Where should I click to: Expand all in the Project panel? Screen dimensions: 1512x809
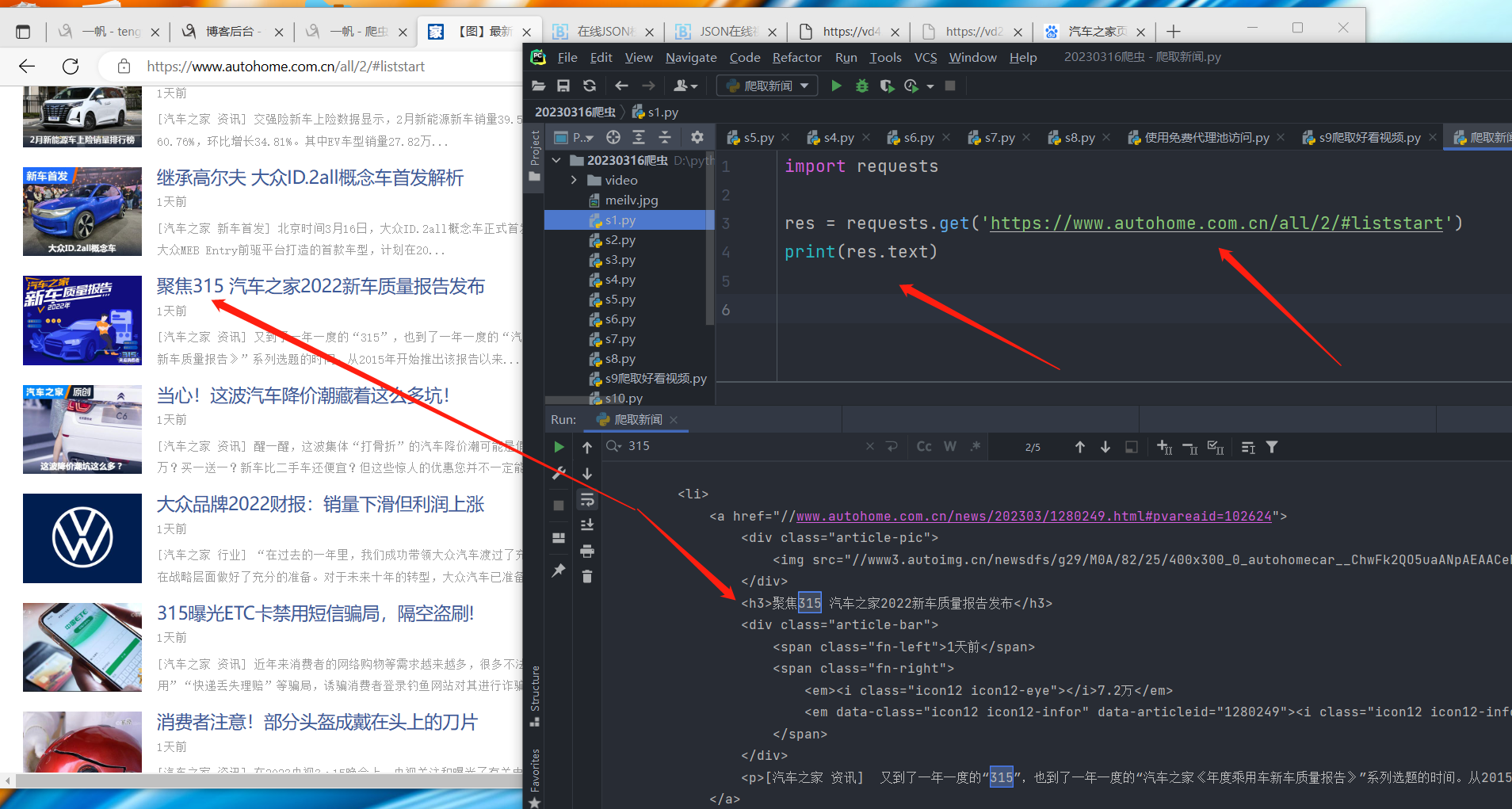tap(639, 137)
